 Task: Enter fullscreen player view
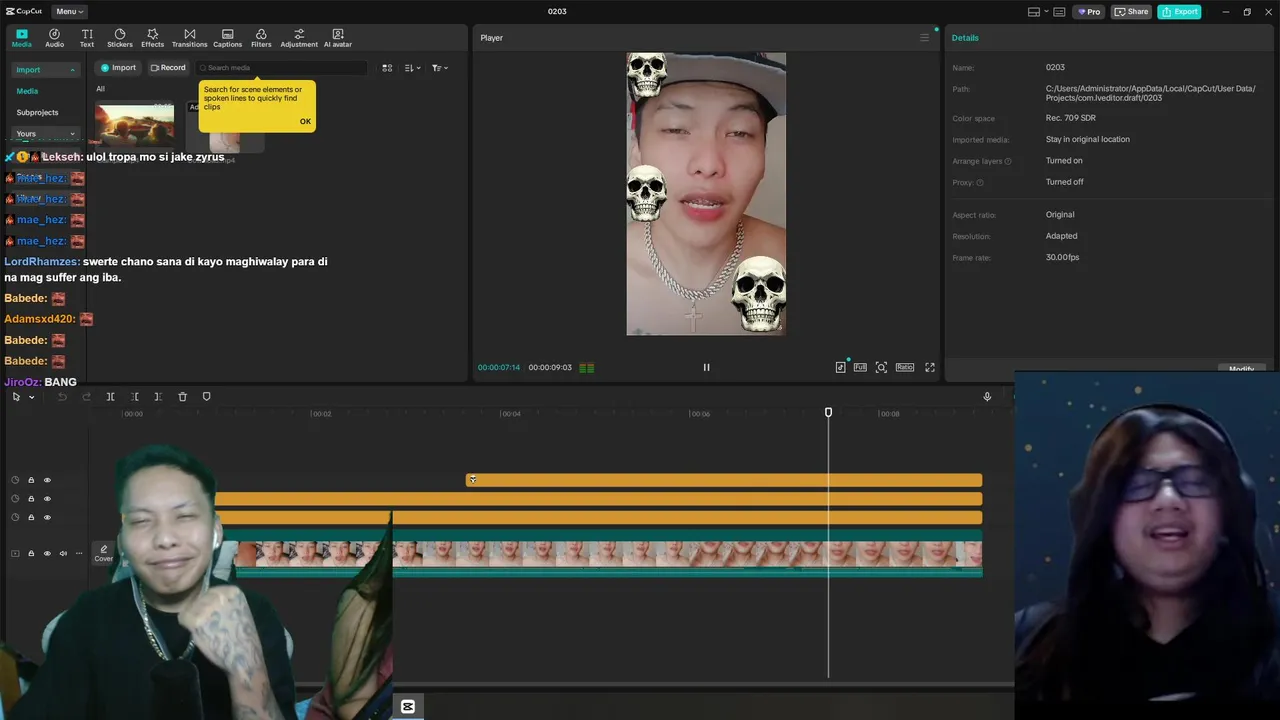[930, 367]
